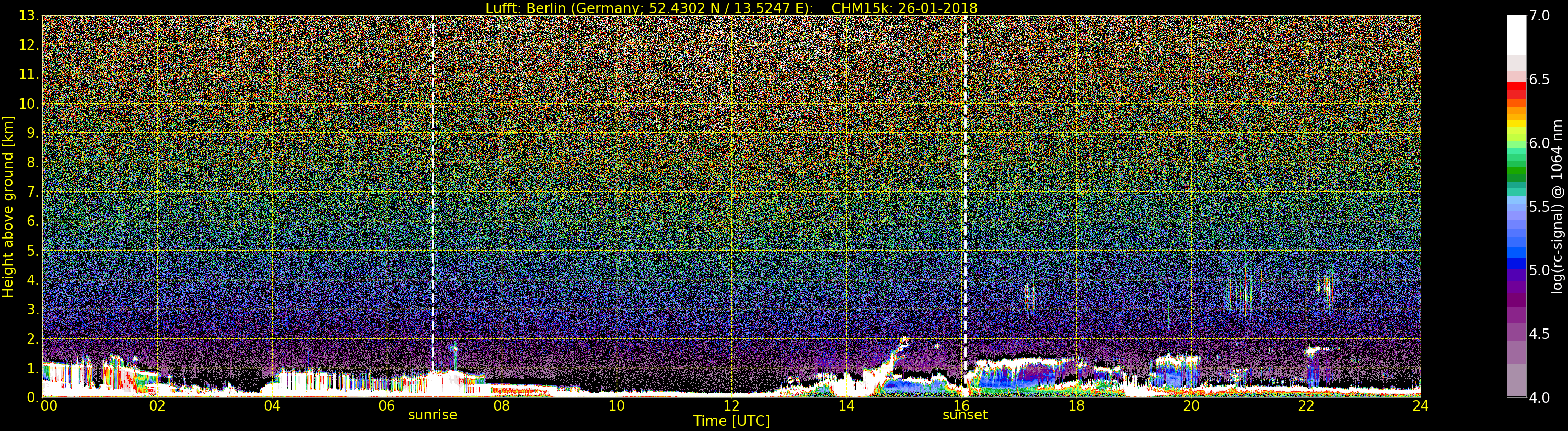Click the colorbar label 'log(rc-signal) @ 1064 nm'
Viewport: 1568px width, 431px height.
(x=1558, y=206)
